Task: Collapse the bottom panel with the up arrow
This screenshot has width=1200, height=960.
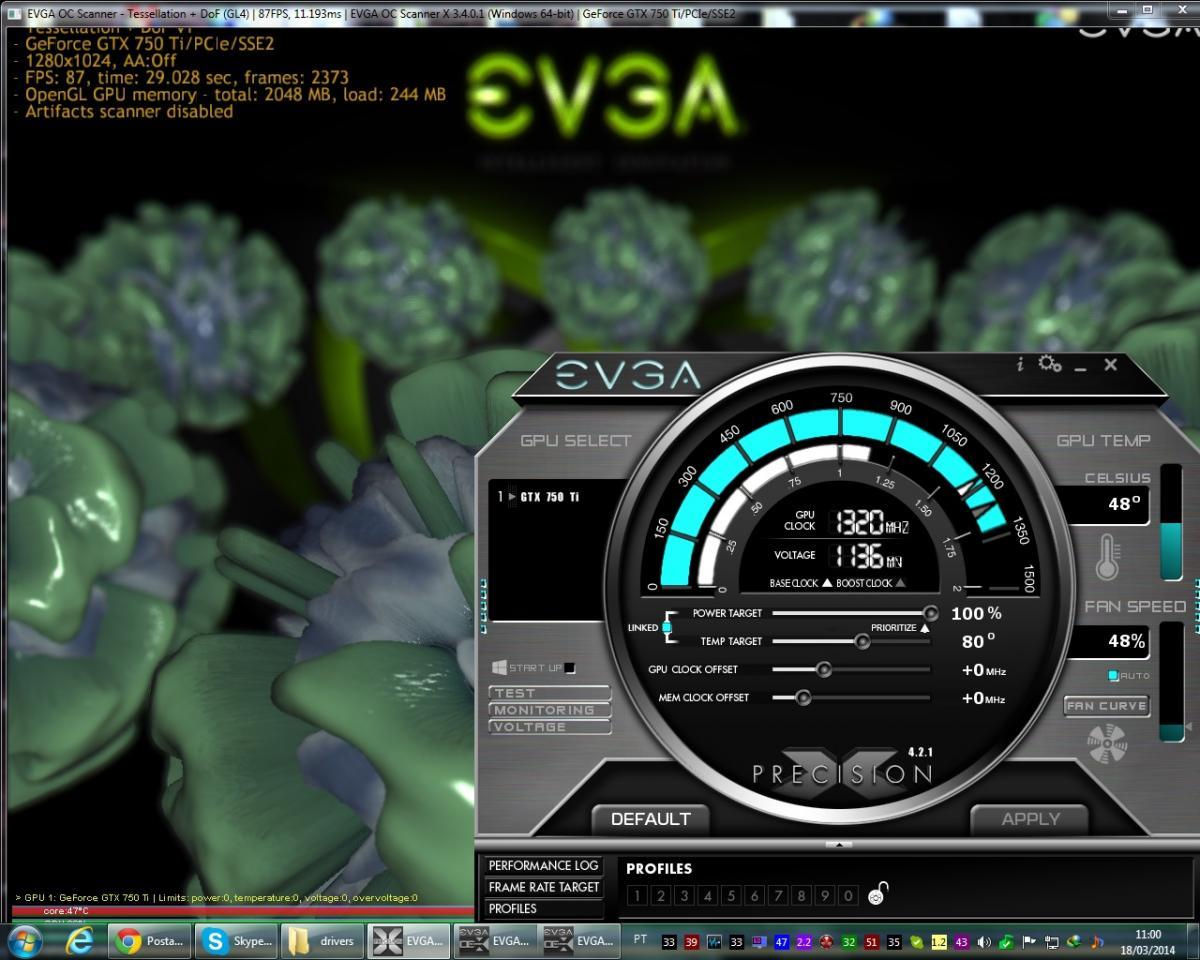Action: [x=838, y=845]
